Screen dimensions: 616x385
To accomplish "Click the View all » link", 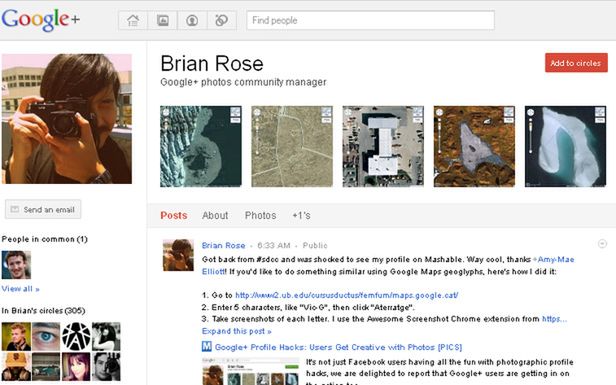I will [x=20, y=289].
